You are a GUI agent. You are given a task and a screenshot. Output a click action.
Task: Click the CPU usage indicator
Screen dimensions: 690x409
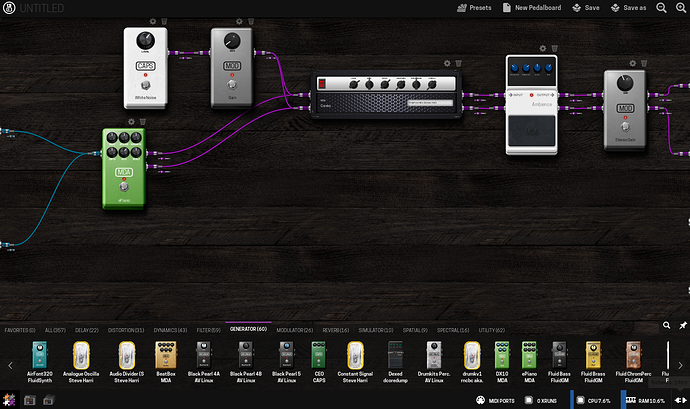pos(593,401)
